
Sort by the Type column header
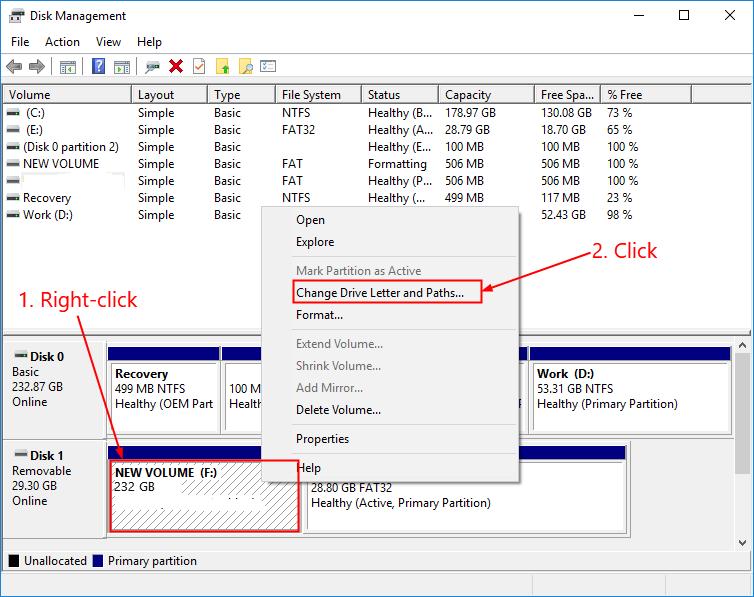[242, 95]
